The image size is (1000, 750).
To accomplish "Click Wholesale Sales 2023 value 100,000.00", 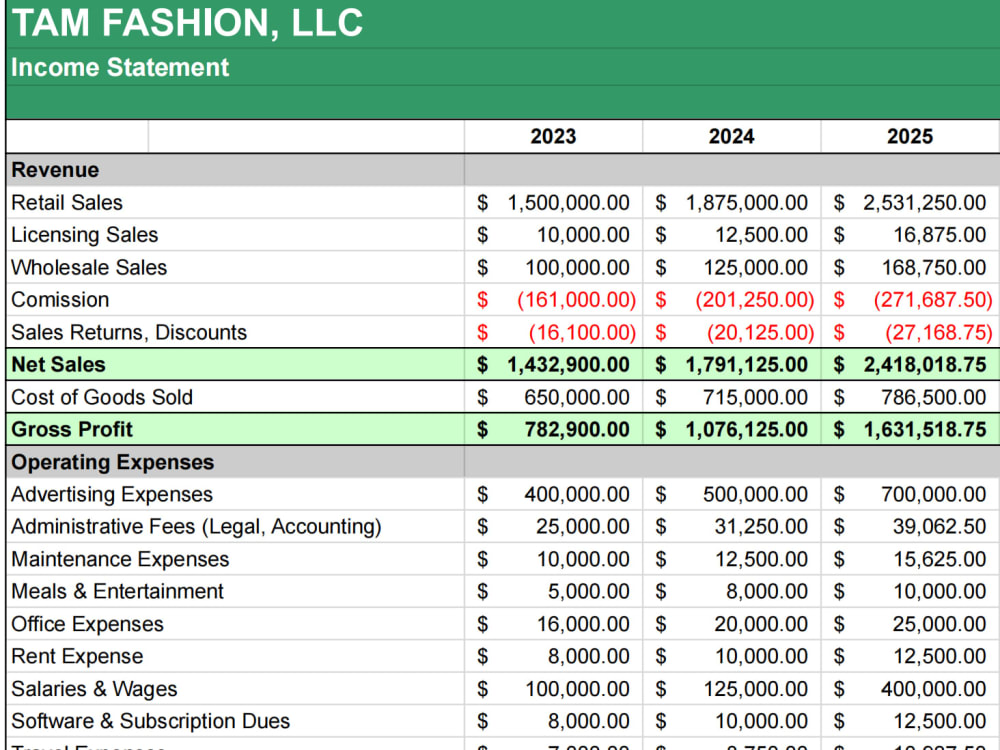I will click(577, 267).
